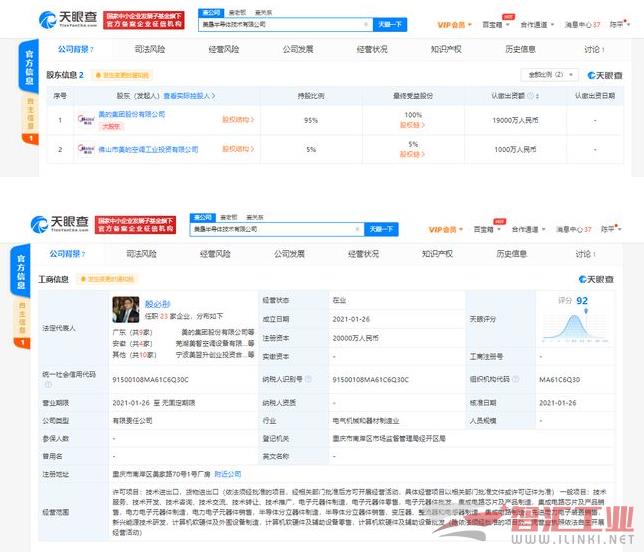
Task: Open the 自主信息 side tab beside the 工商信息 table
Action: pyautogui.click(x=22, y=324)
